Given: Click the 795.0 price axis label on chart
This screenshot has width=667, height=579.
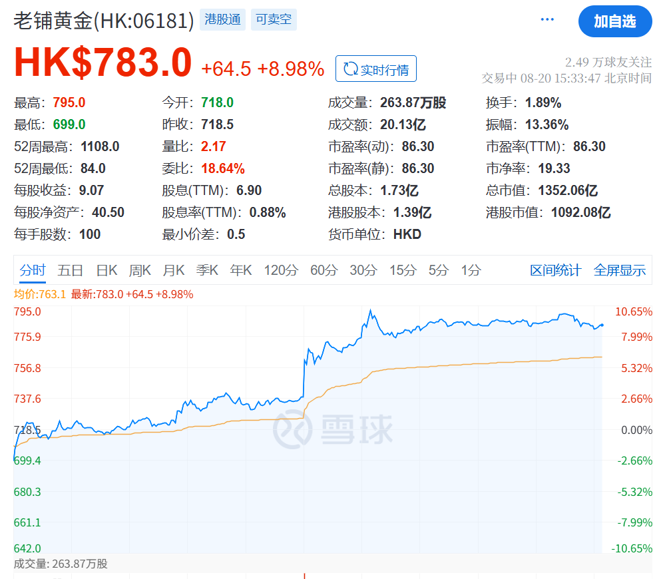Looking at the screenshot, I should point(27,312).
